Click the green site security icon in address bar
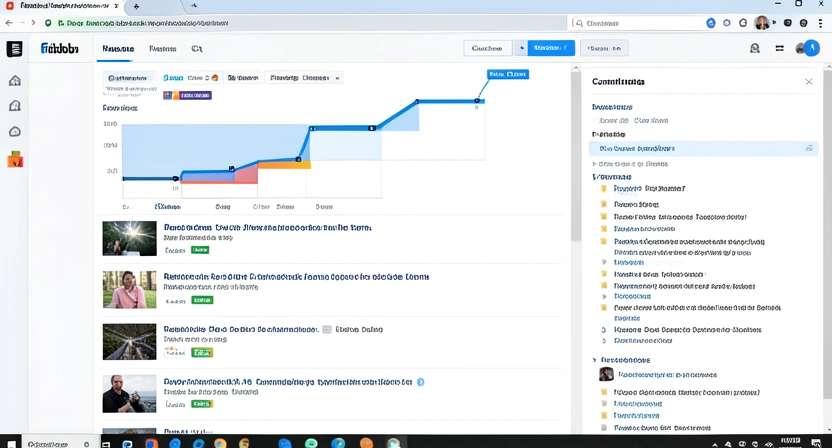 click(48, 23)
